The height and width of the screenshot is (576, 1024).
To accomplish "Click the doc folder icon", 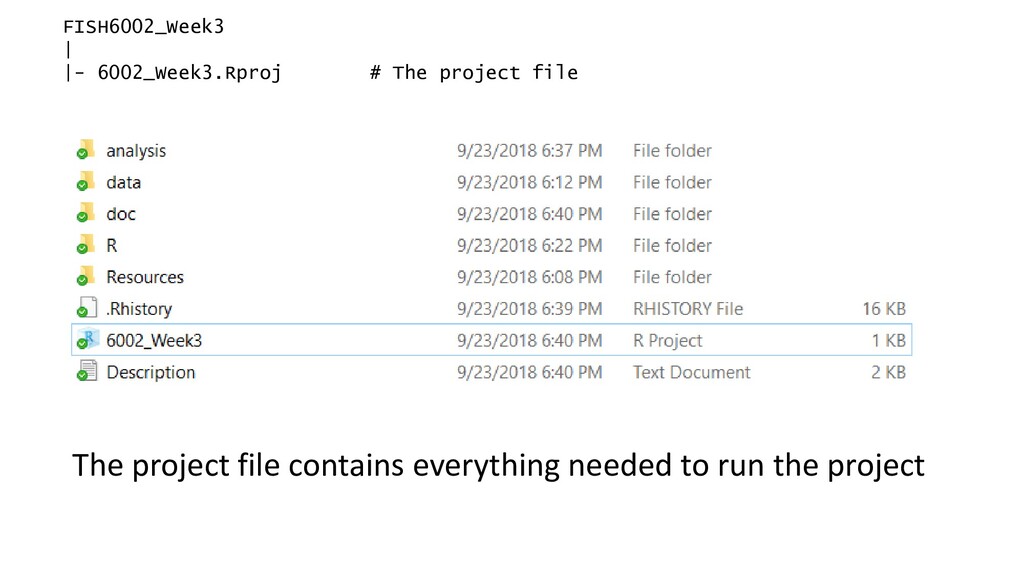I will 86,213.
